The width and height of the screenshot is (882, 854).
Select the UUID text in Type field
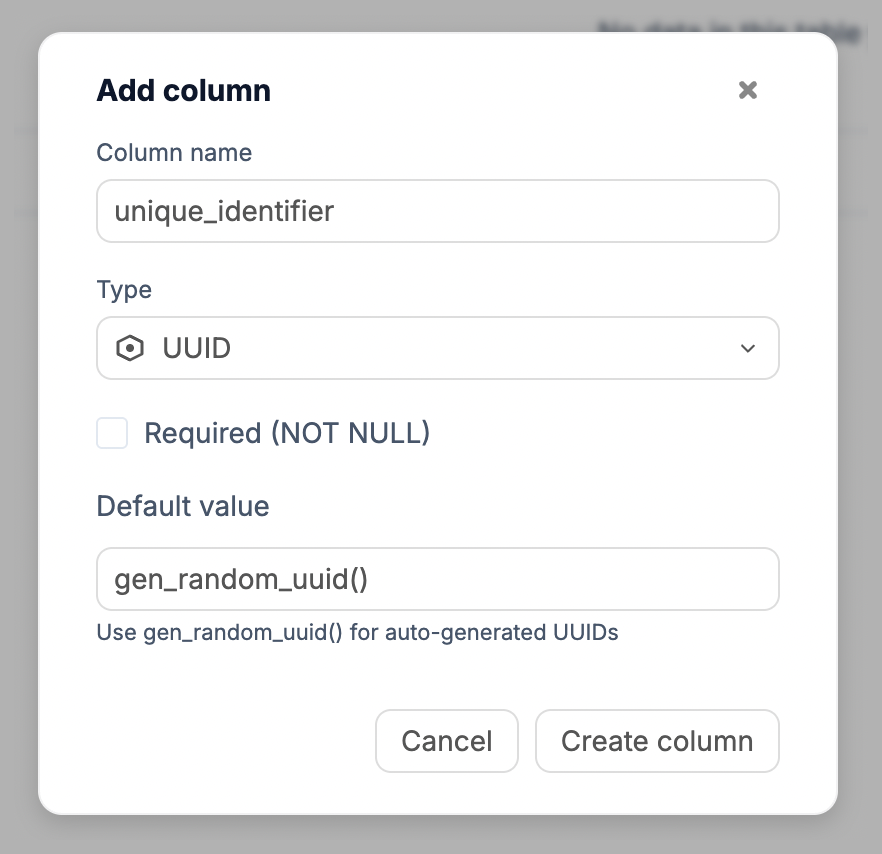click(197, 348)
